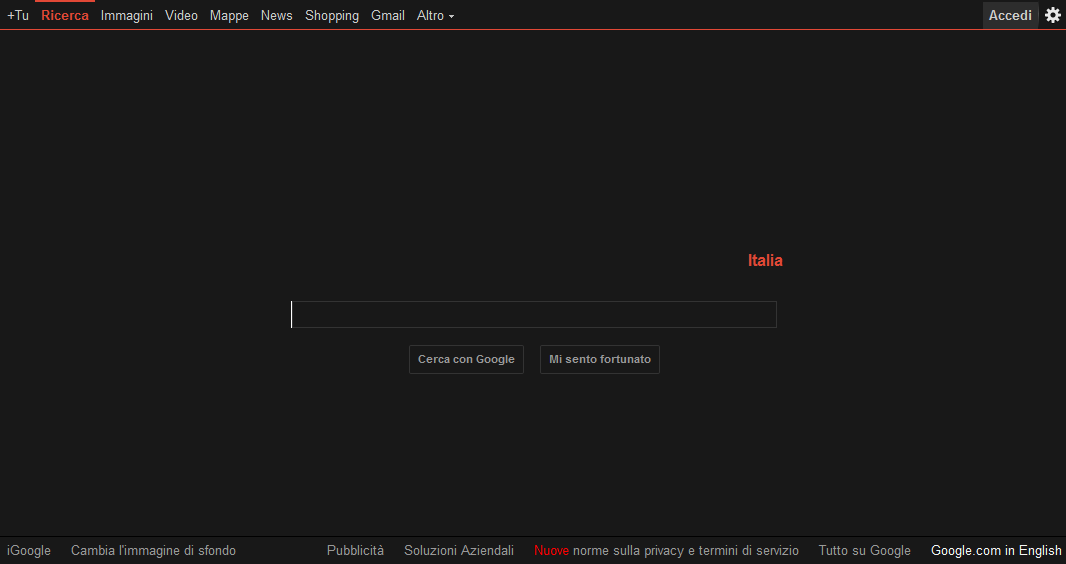Image resolution: width=1066 pixels, height=564 pixels.
Task: Go to Immagini in the top bar
Action: (126, 15)
